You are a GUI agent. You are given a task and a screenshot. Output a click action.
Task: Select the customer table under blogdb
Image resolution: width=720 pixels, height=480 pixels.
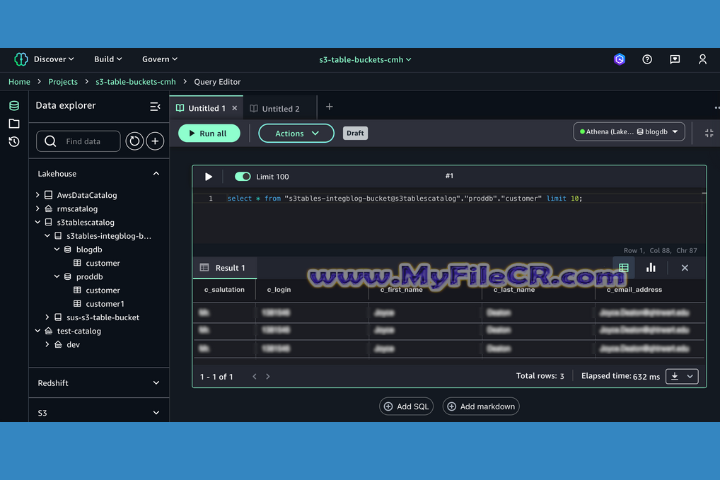102,263
